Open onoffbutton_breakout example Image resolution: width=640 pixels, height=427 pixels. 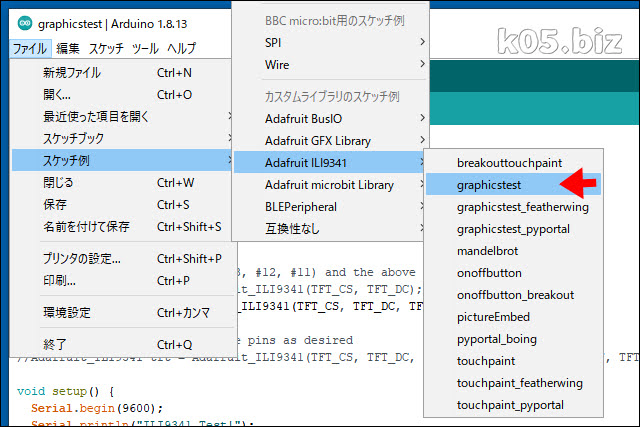click(513, 295)
